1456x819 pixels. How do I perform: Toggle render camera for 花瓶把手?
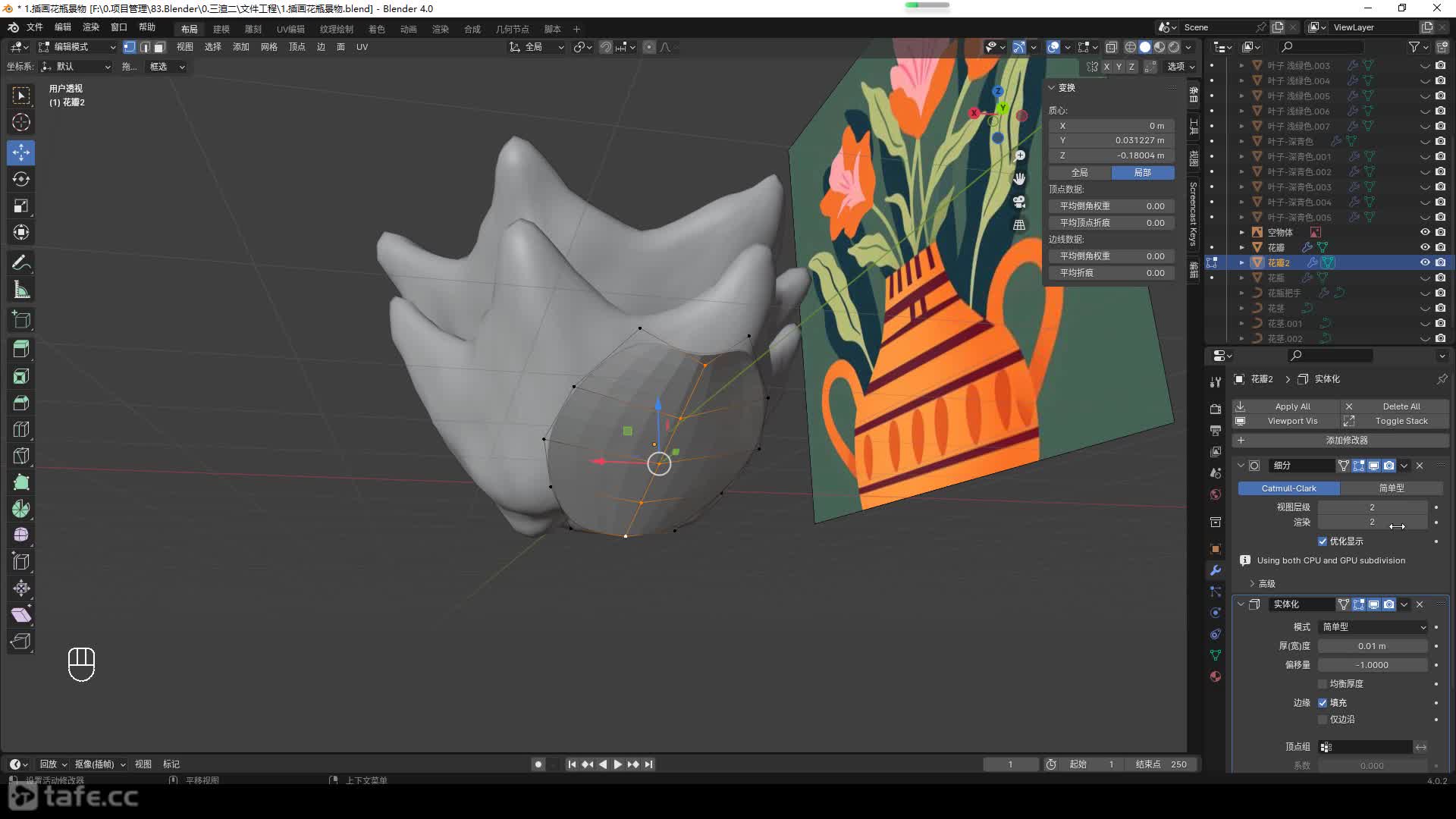pyautogui.click(x=1440, y=293)
